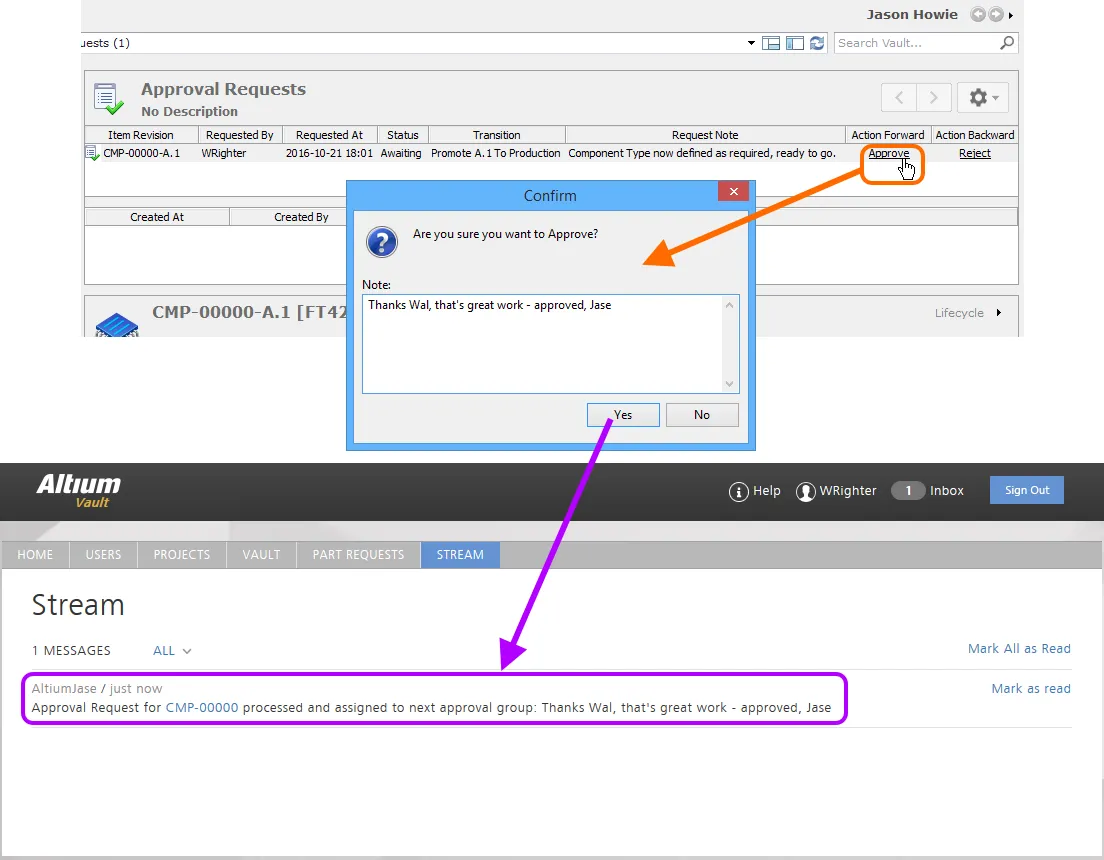Switch to the PART REQUESTS tab
Viewport: 1104px width, 860px height.
[x=358, y=555]
